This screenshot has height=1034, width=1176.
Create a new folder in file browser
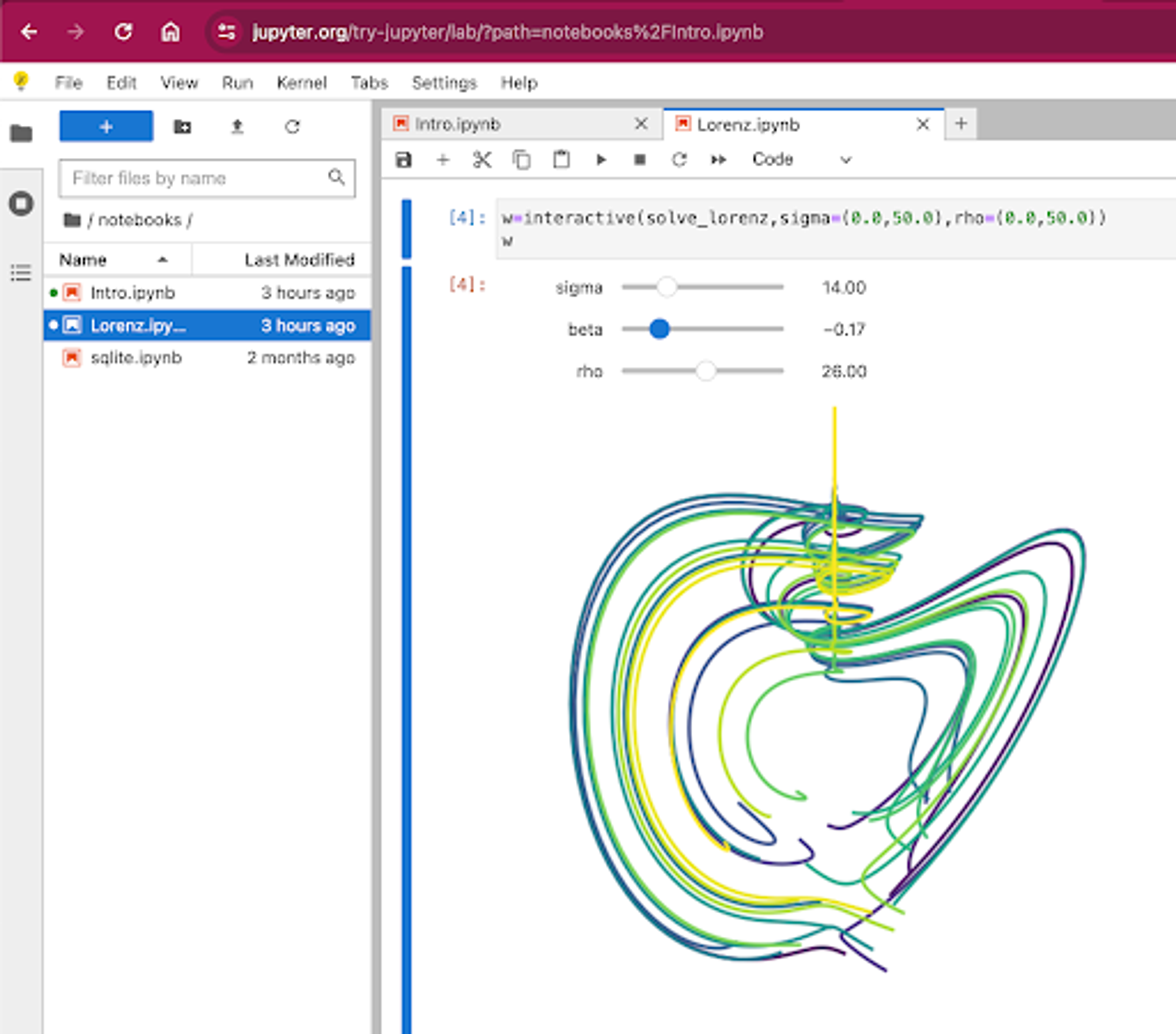coord(183,127)
